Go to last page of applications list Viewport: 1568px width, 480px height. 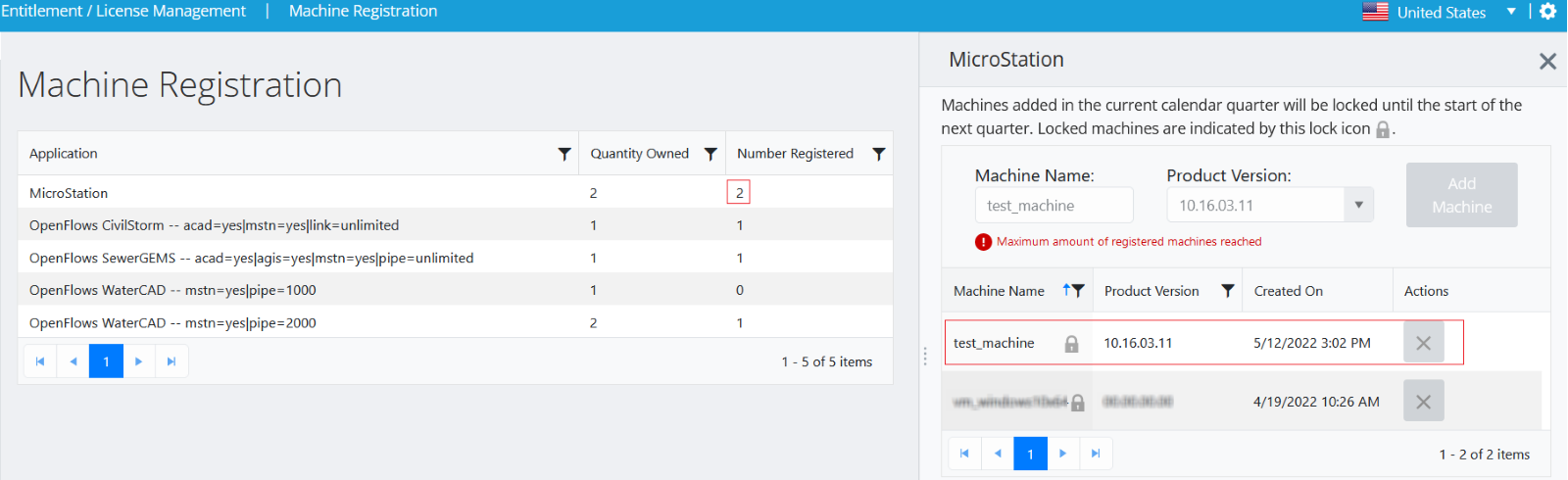pyautogui.click(x=171, y=361)
